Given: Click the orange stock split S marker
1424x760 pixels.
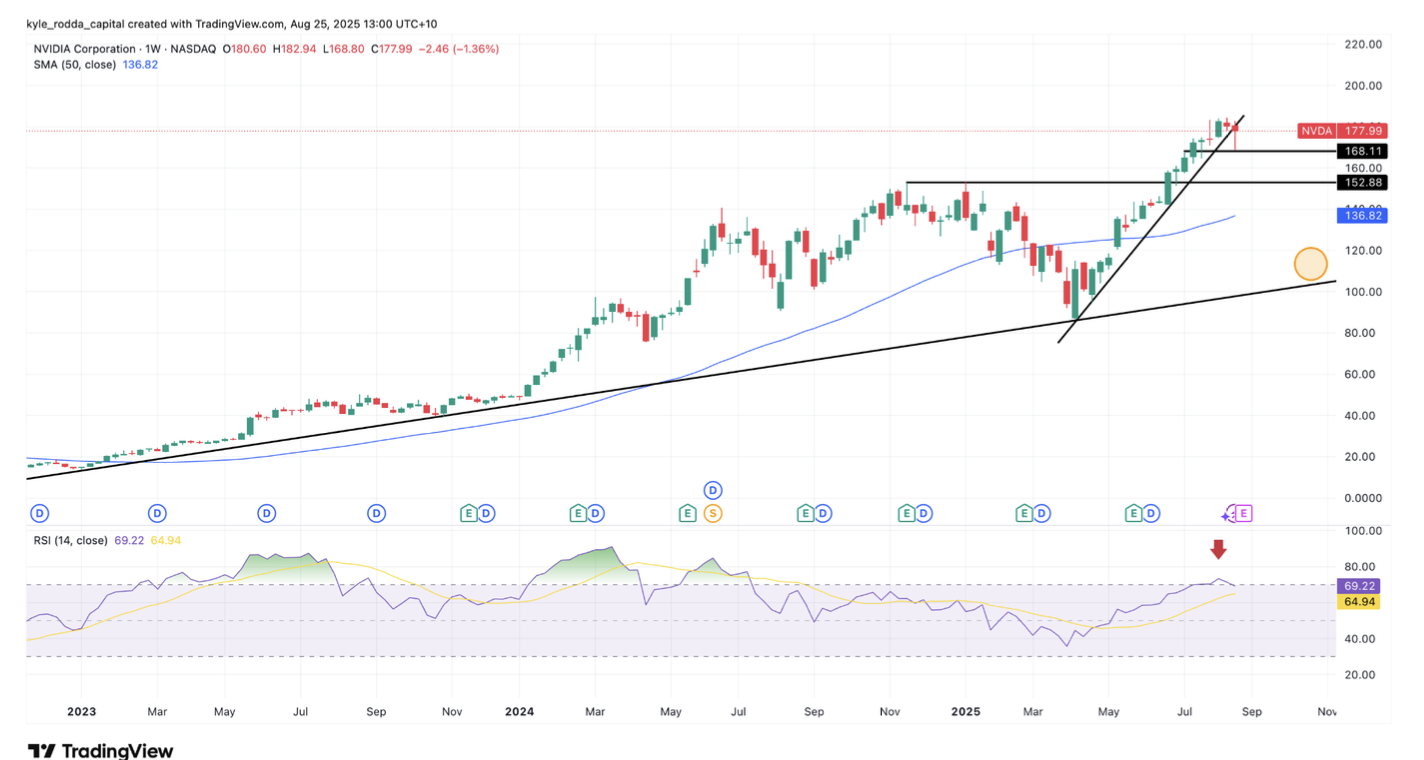Looking at the screenshot, I should [713, 513].
